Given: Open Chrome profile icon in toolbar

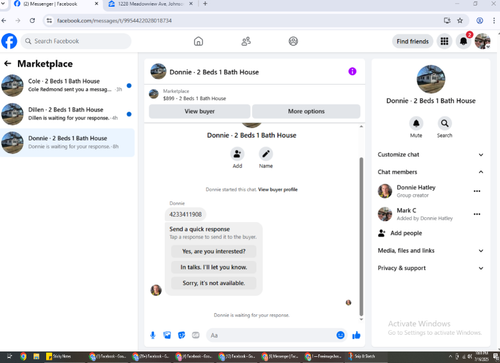Looking at the screenshot, I should (480, 21).
